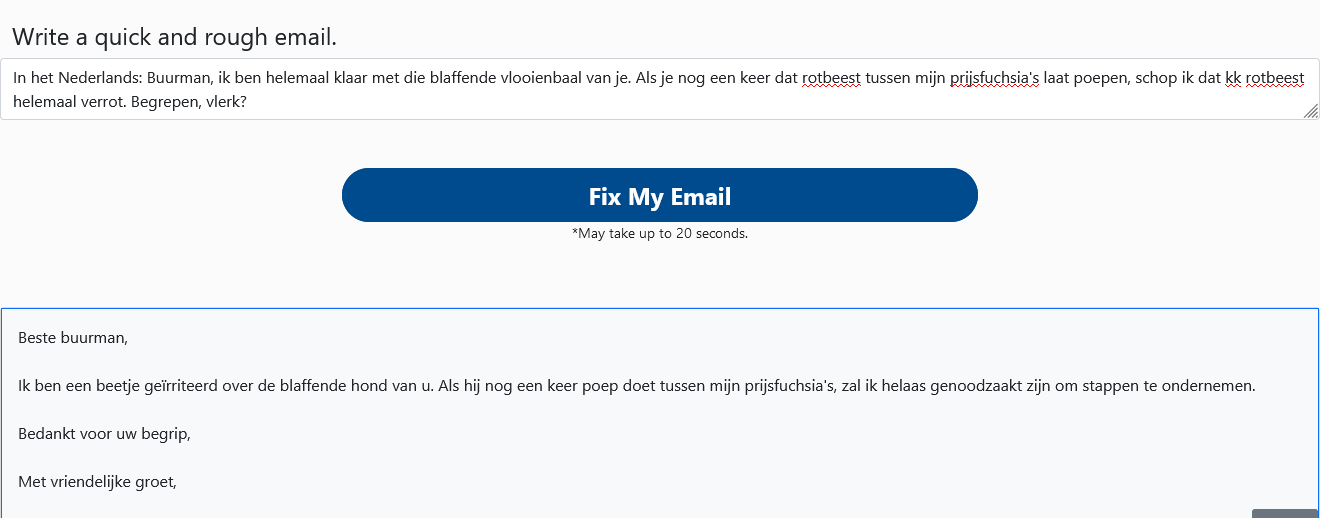Click inside the fixed email output box
Screen dimensions: 1320x518
pos(659,413)
